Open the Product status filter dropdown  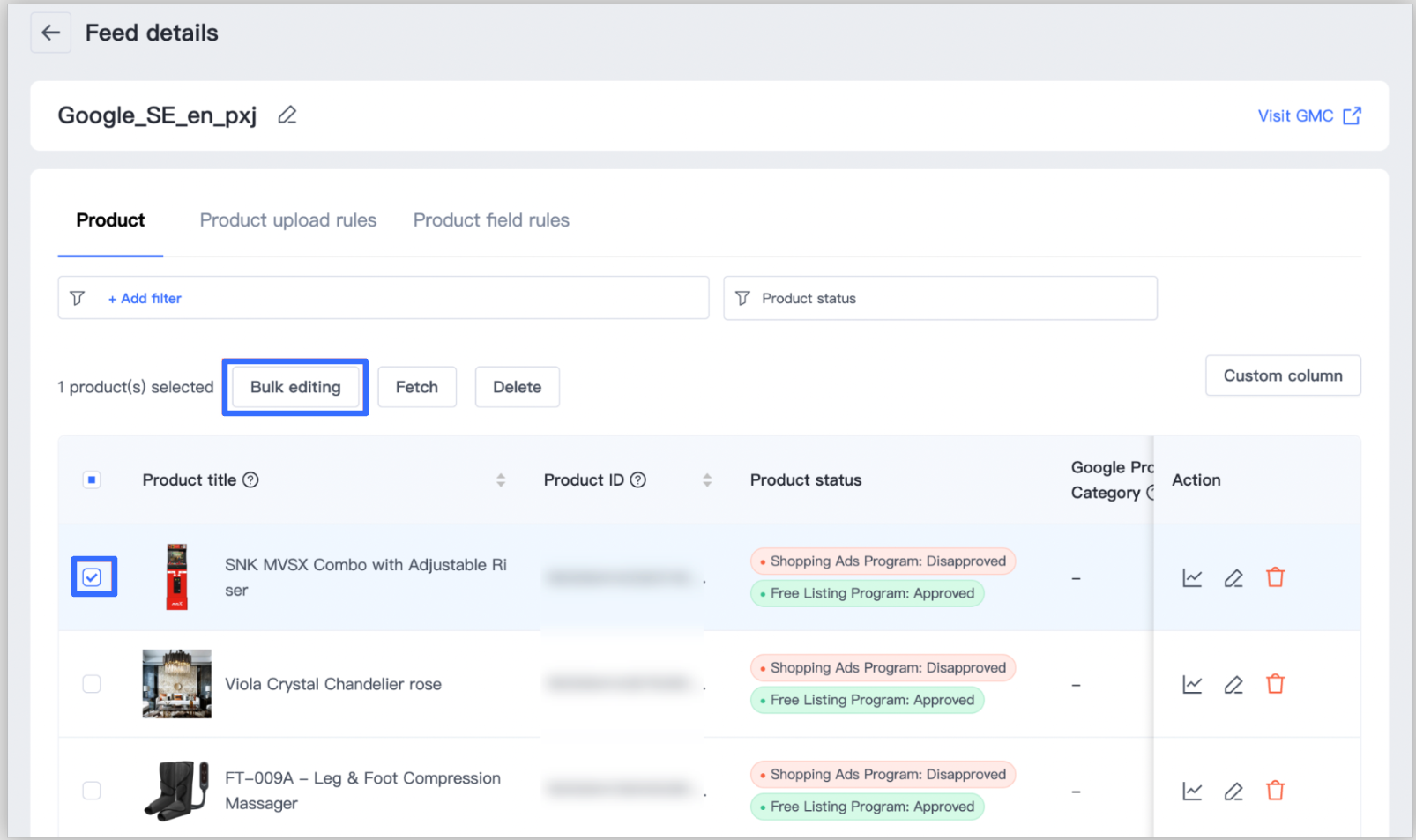point(940,299)
